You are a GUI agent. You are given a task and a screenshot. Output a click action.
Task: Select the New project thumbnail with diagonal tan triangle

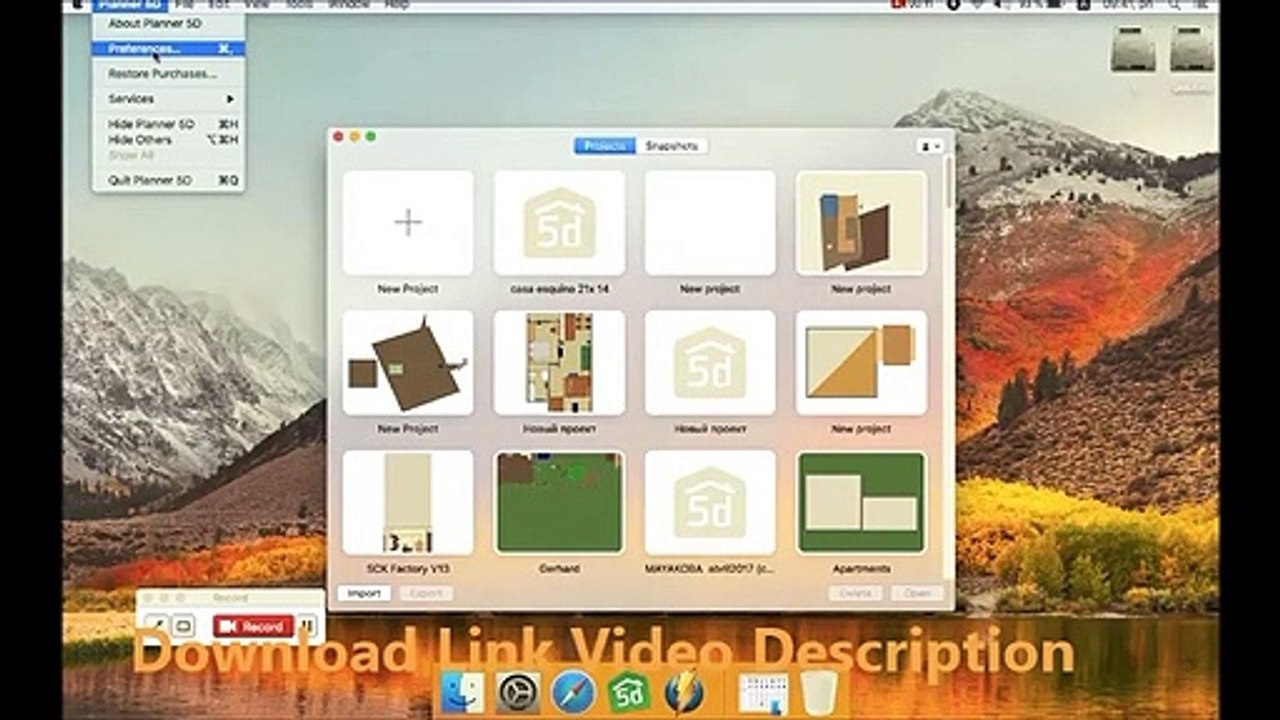861,362
